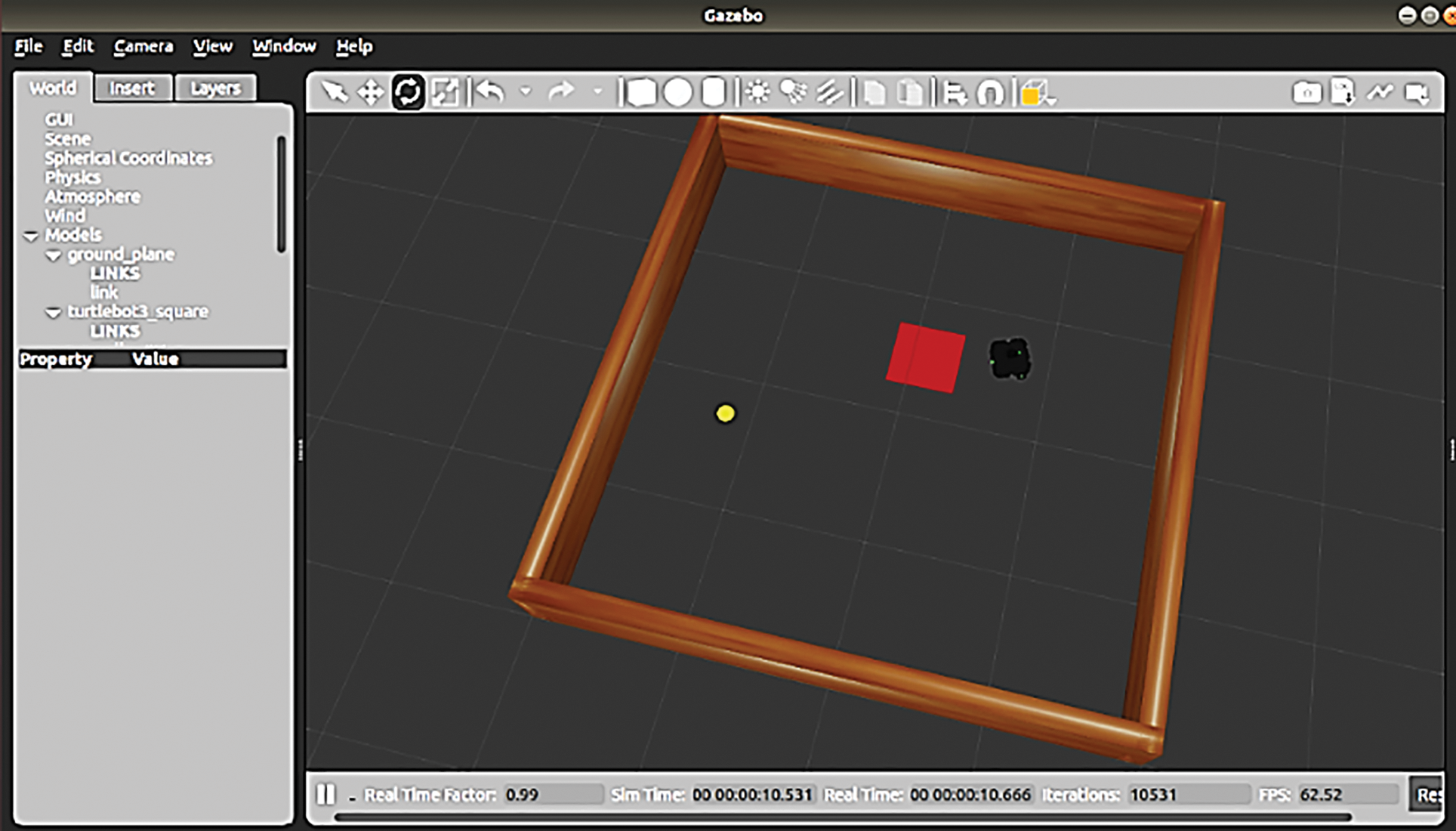Switch to the Insert tab
The image size is (1456, 831).
click(x=132, y=88)
